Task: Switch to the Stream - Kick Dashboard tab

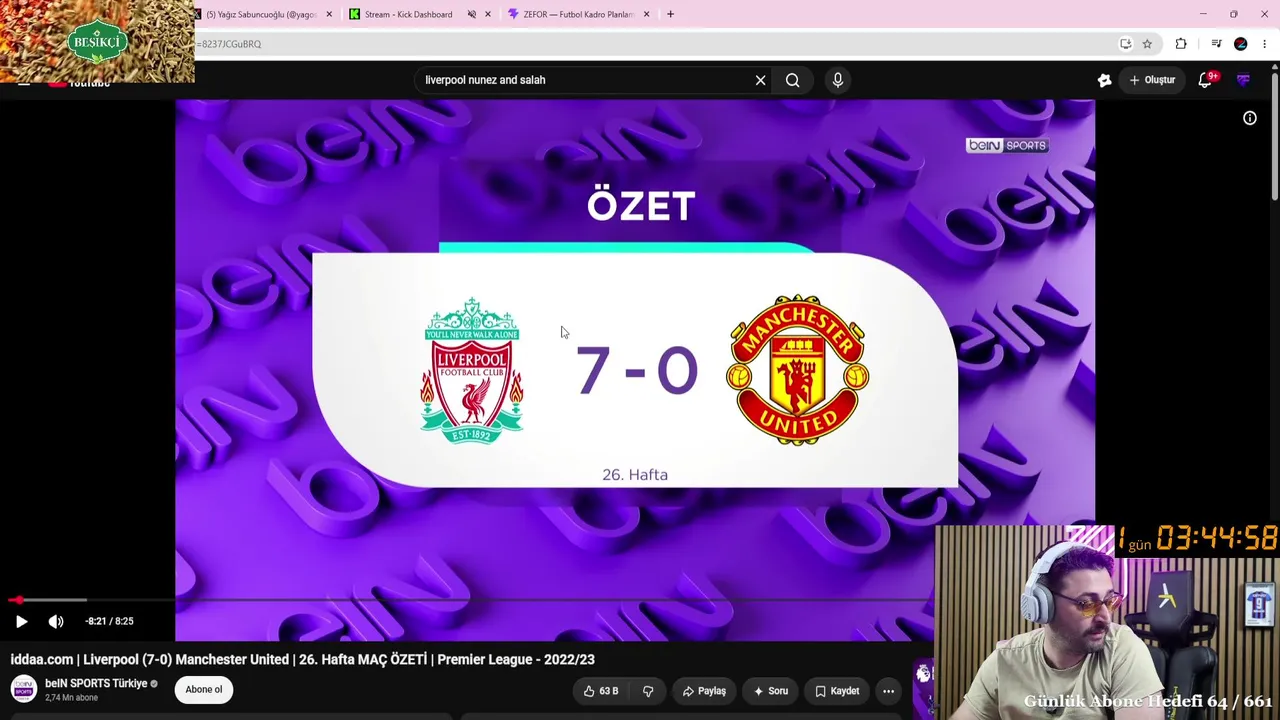Action: click(408, 14)
